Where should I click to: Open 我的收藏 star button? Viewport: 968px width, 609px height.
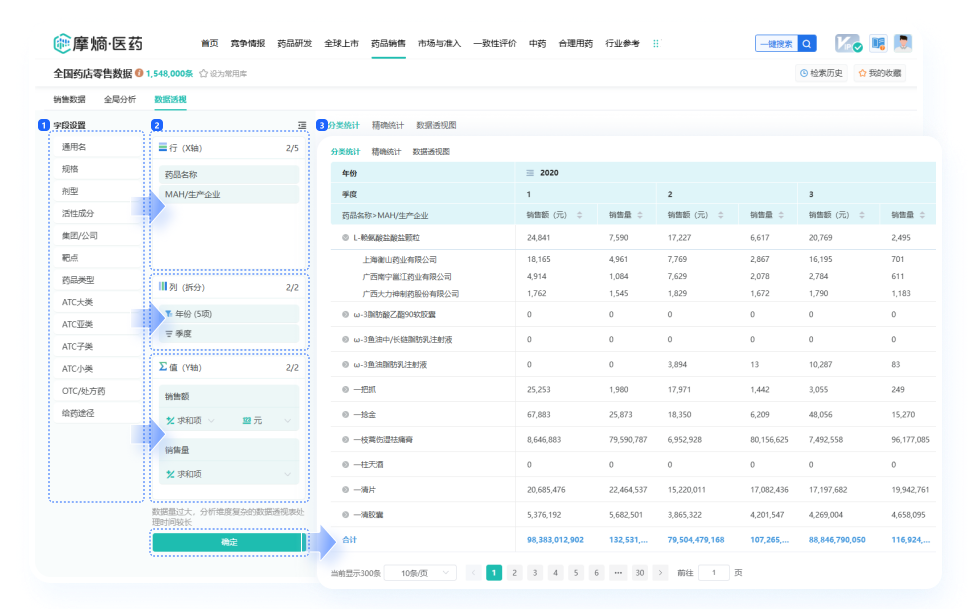click(x=878, y=73)
